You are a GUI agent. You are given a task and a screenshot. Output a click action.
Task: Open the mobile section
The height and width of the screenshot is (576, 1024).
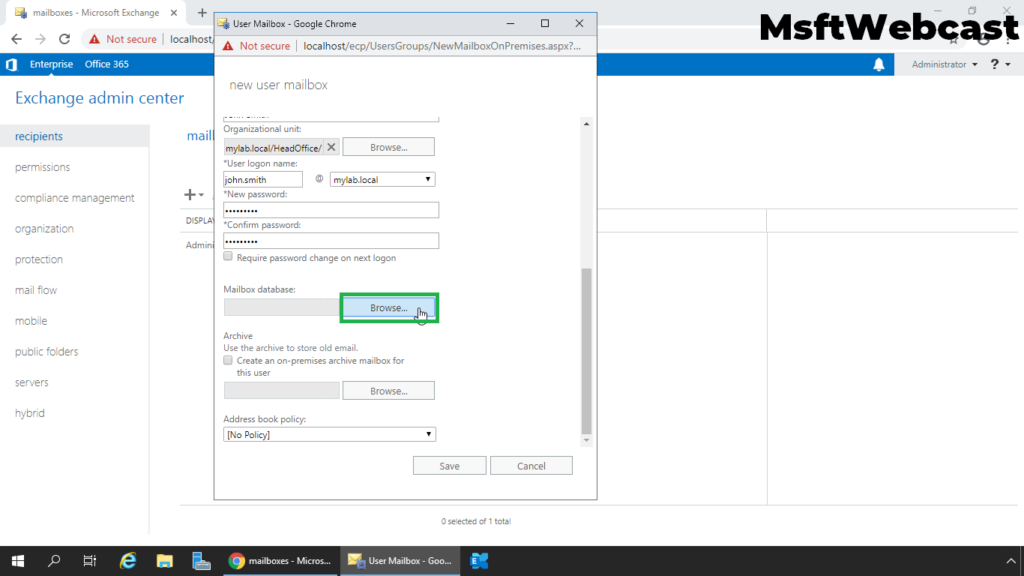pos(31,320)
